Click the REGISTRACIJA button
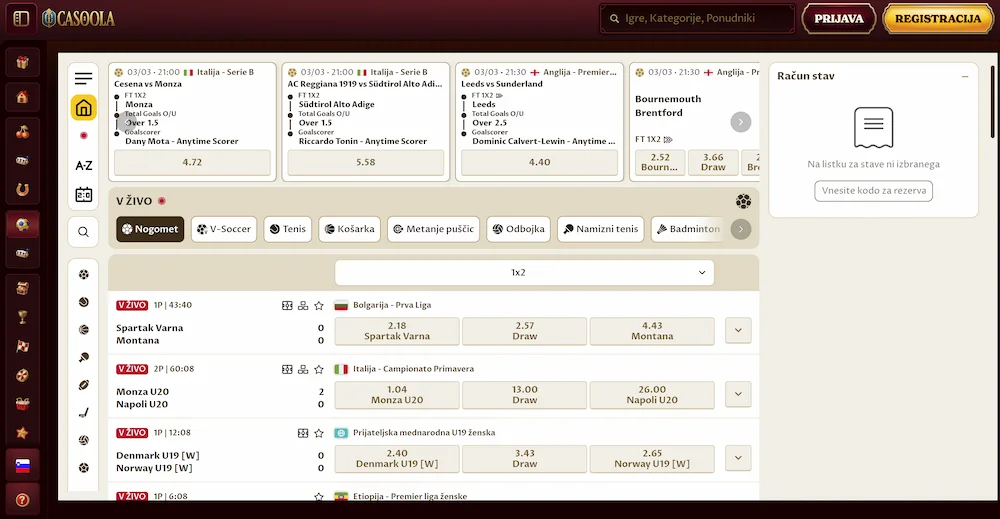 (x=938, y=18)
